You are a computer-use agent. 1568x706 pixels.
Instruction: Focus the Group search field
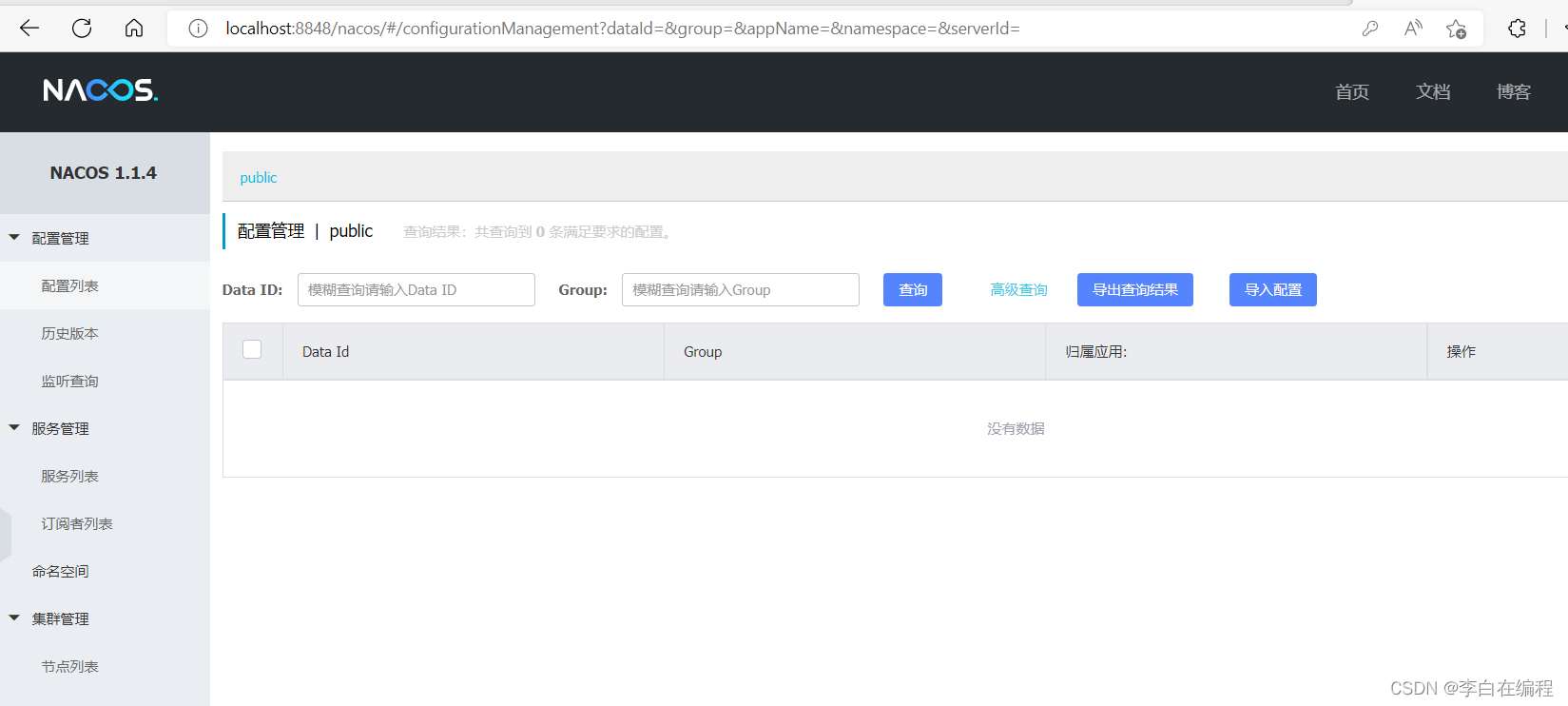tap(741, 289)
